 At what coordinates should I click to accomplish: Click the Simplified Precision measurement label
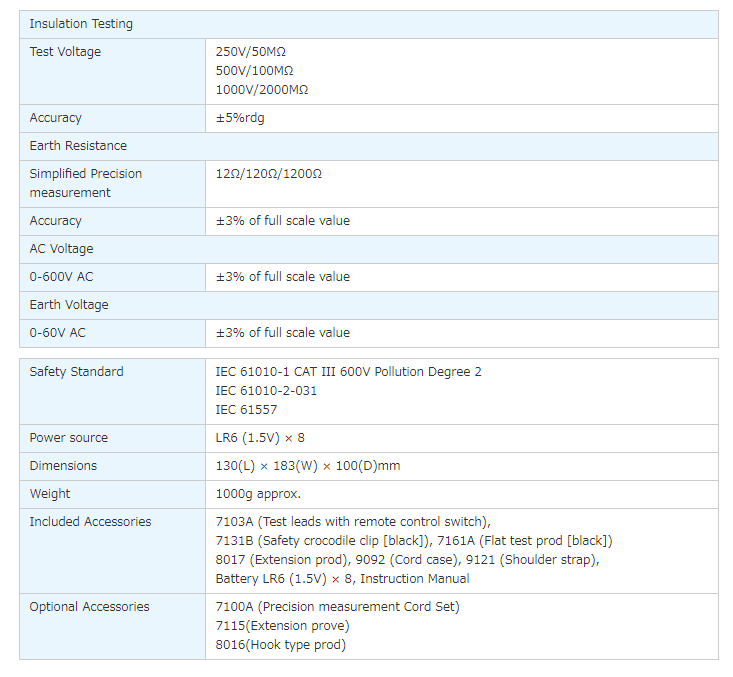pyautogui.click(x=85, y=183)
